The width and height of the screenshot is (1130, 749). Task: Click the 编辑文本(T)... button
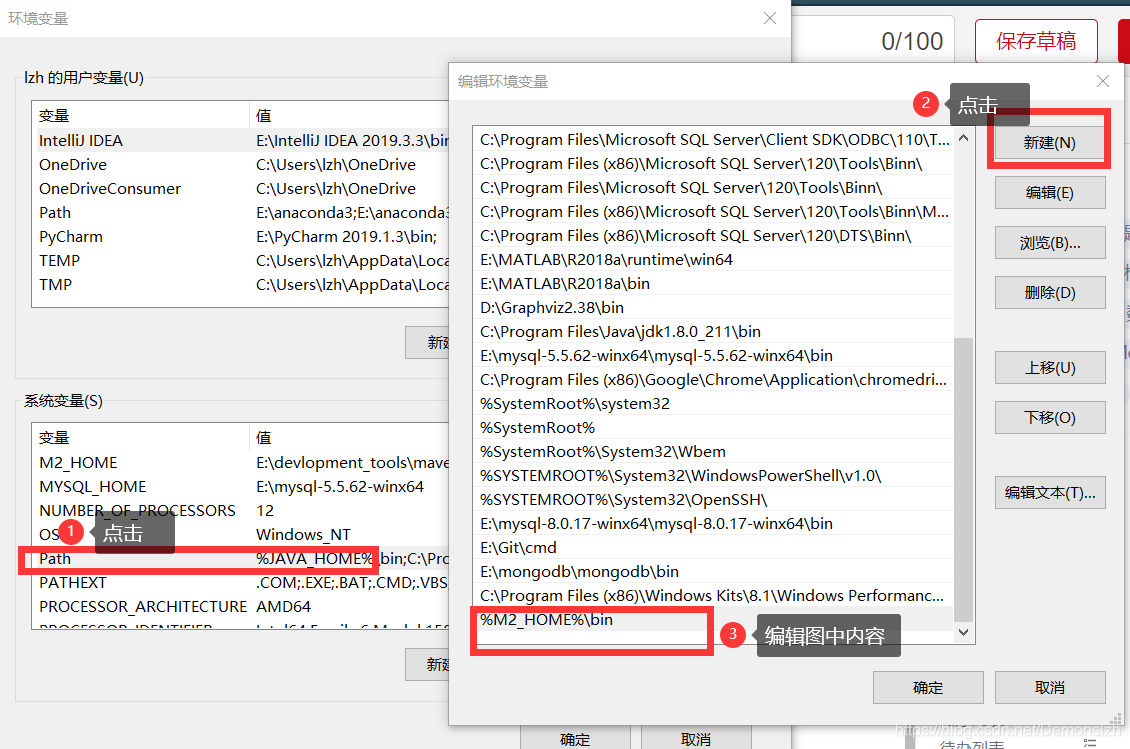(1049, 492)
